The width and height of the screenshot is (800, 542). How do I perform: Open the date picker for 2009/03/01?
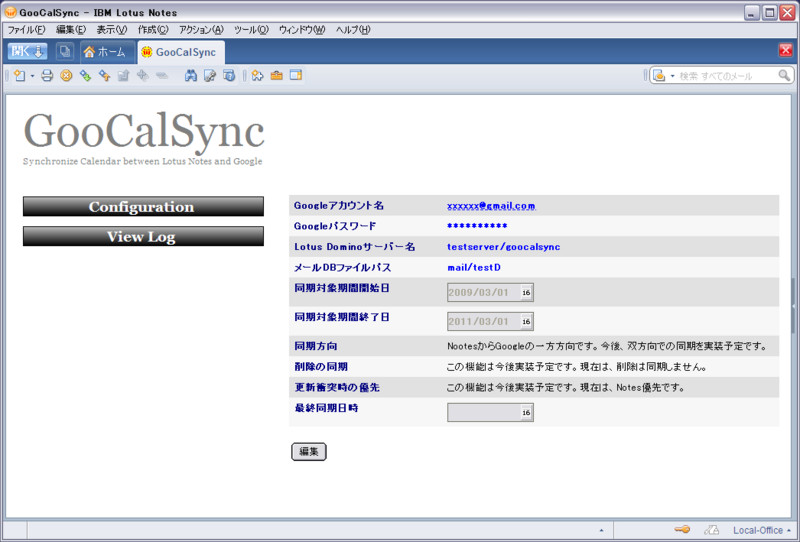point(527,292)
